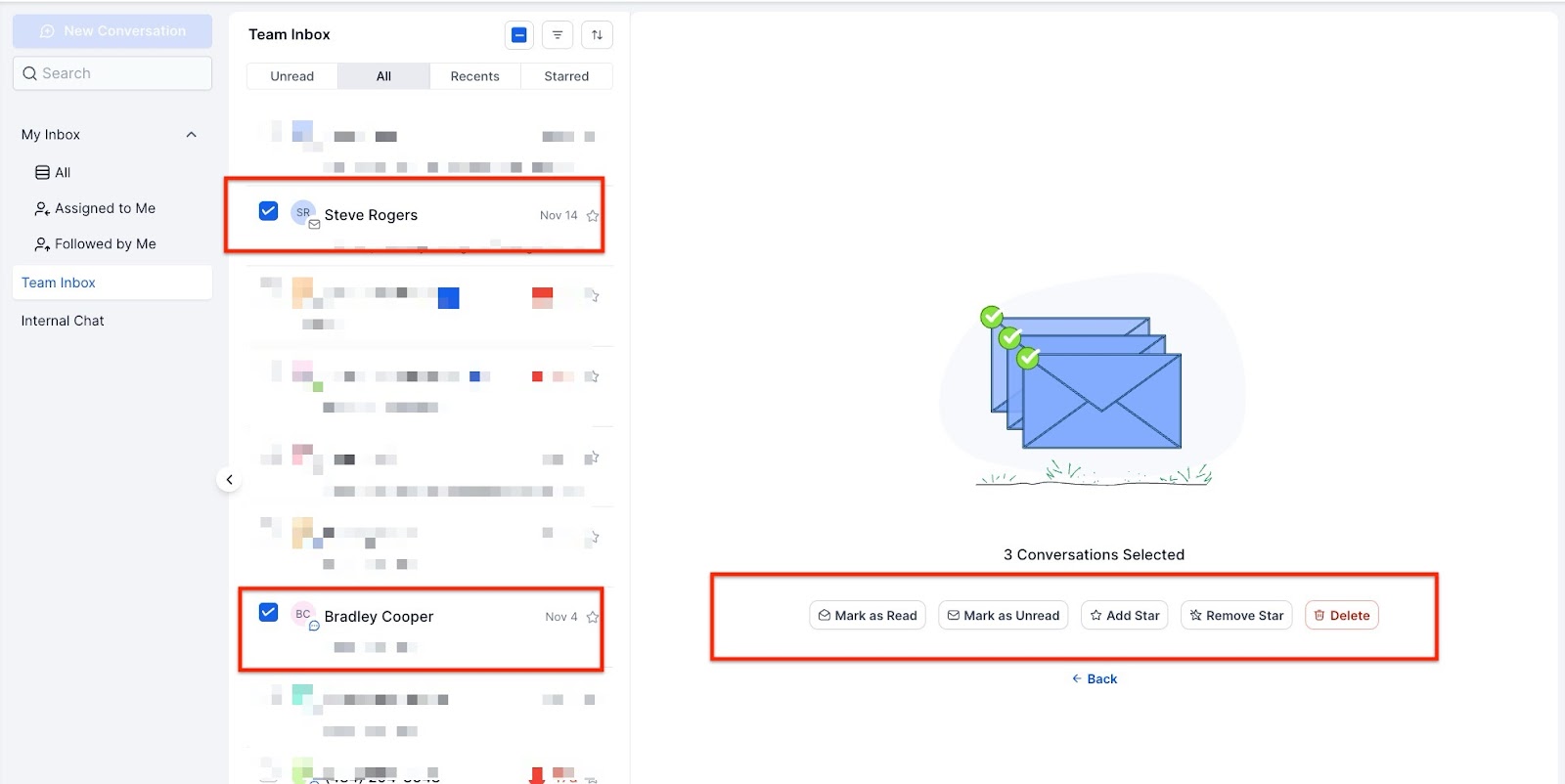Star the Steve Rogers conversation
The image size is (1565, 784).
pyautogui.click(x=592, y=216)
